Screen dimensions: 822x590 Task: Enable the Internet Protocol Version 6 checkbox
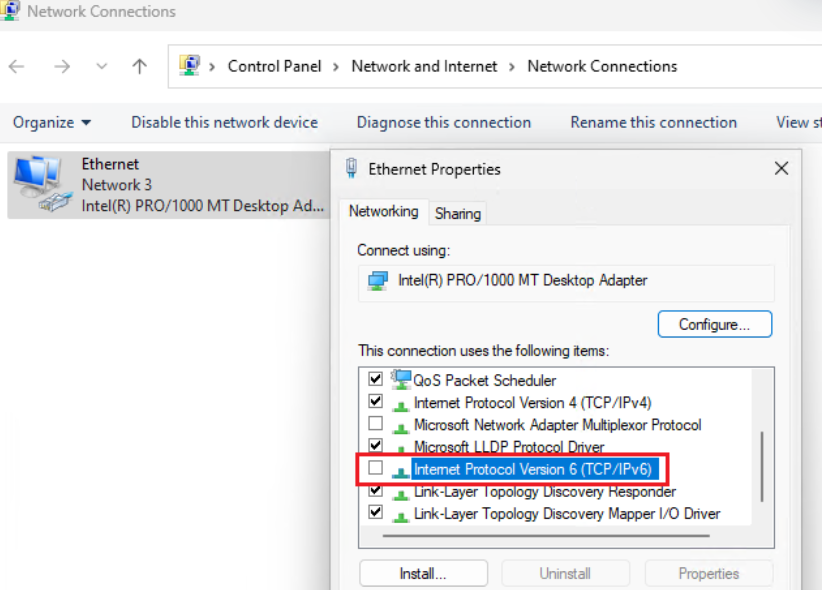coord(376,468)
